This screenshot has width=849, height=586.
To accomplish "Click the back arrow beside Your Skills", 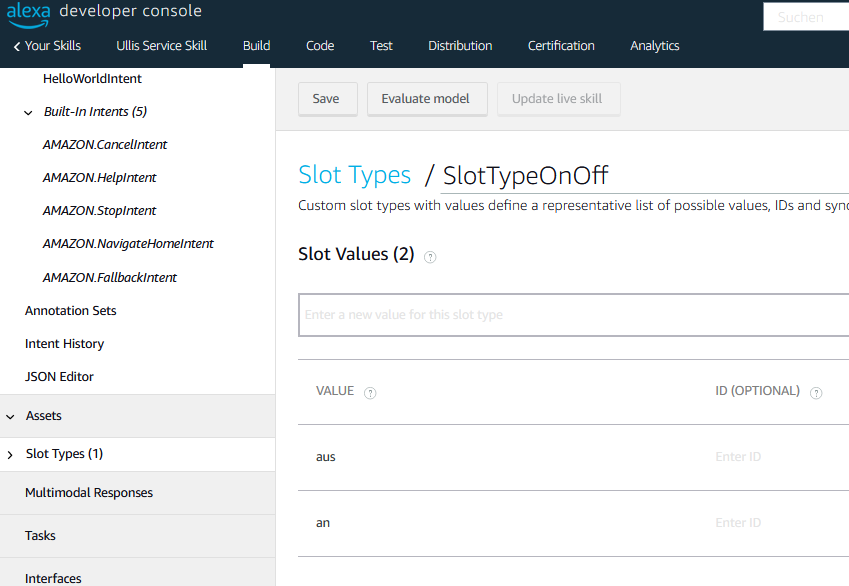I will pyautogui.click(x=17, y=47).
